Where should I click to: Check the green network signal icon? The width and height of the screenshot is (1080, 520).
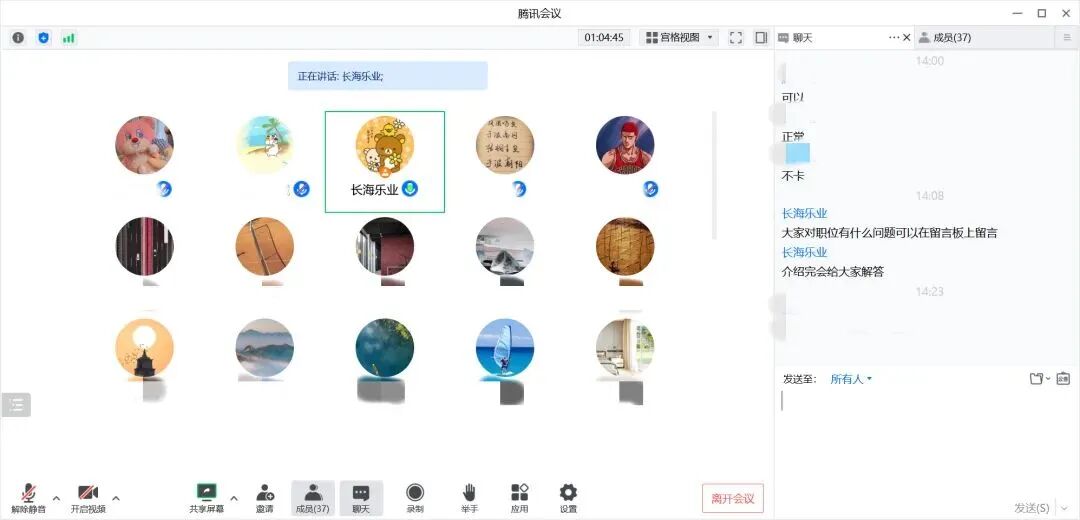pyautogui.click(x=68, y=38)
